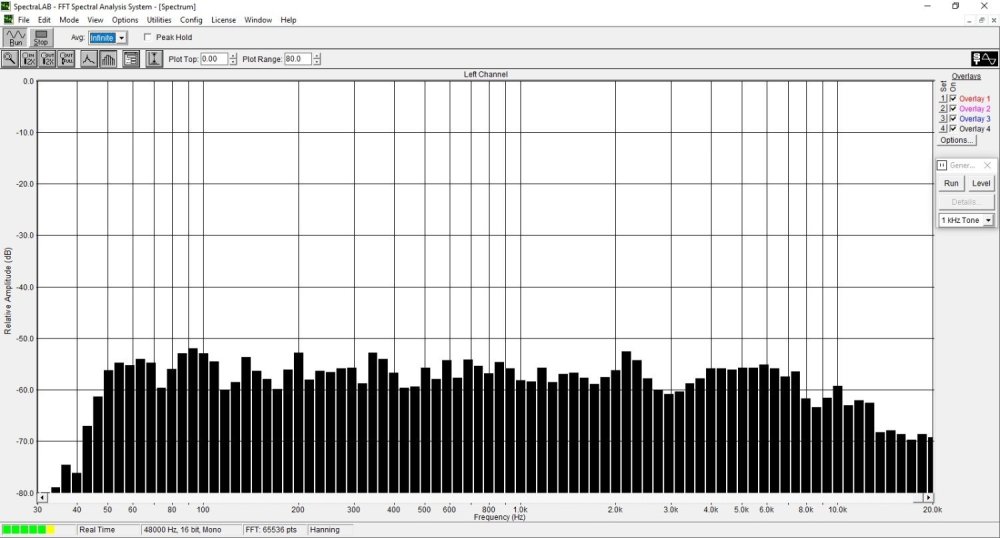Select the magnifier zoom tool

pyautogui.click(x=10, y=59)
